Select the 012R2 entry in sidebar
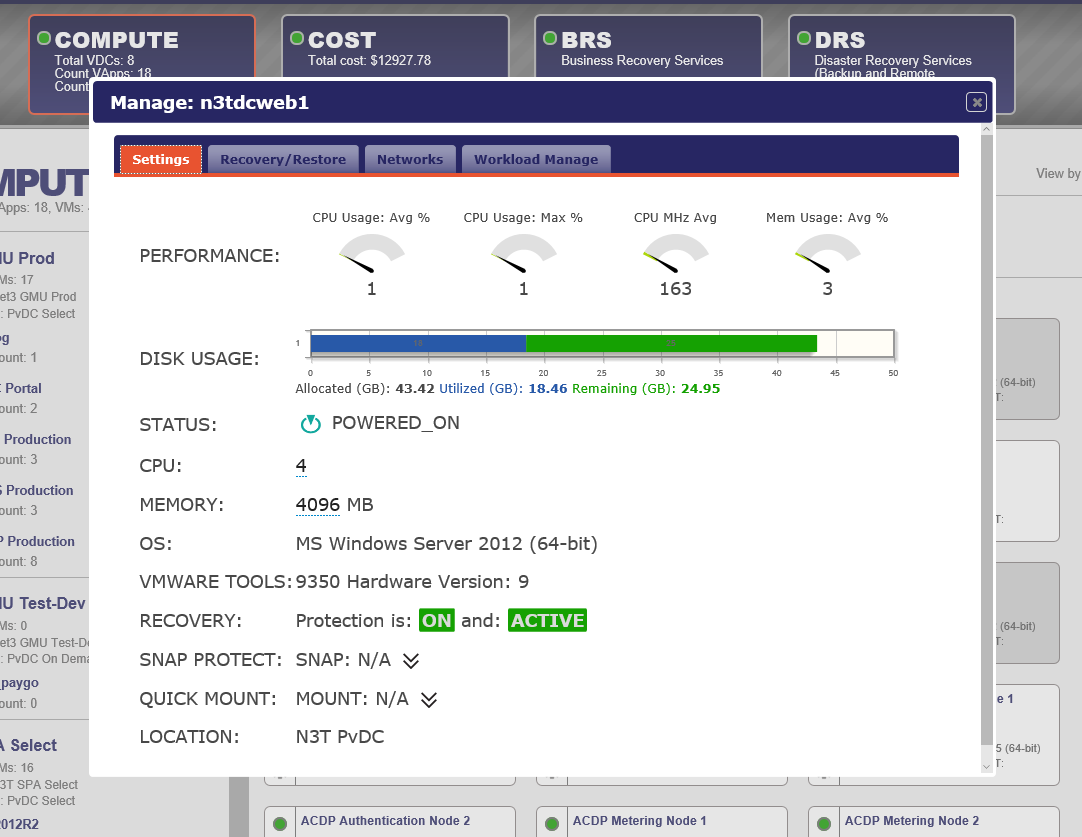This screenshot has height=837, width=1082. 19,825
